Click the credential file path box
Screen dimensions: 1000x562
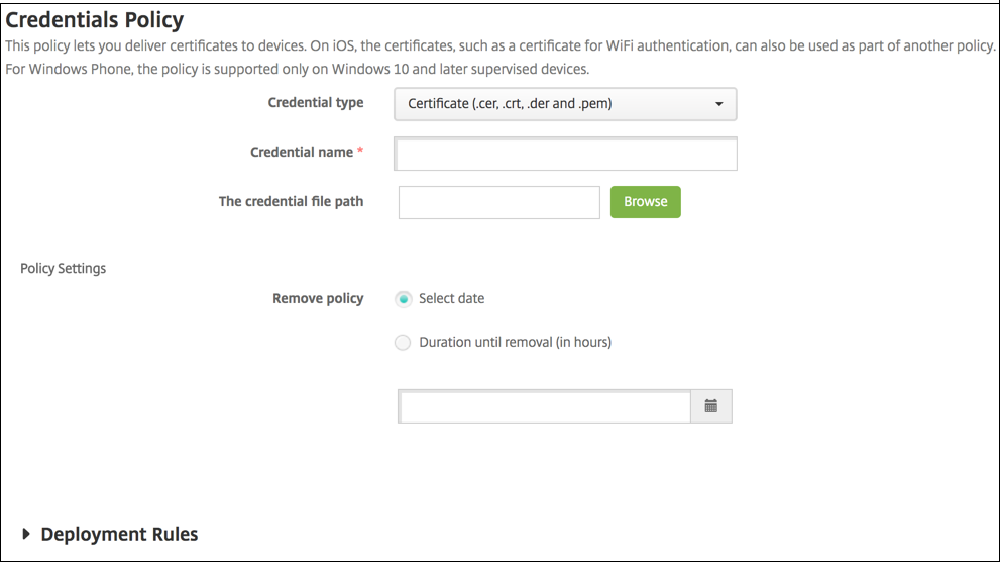tap(499, 202)
